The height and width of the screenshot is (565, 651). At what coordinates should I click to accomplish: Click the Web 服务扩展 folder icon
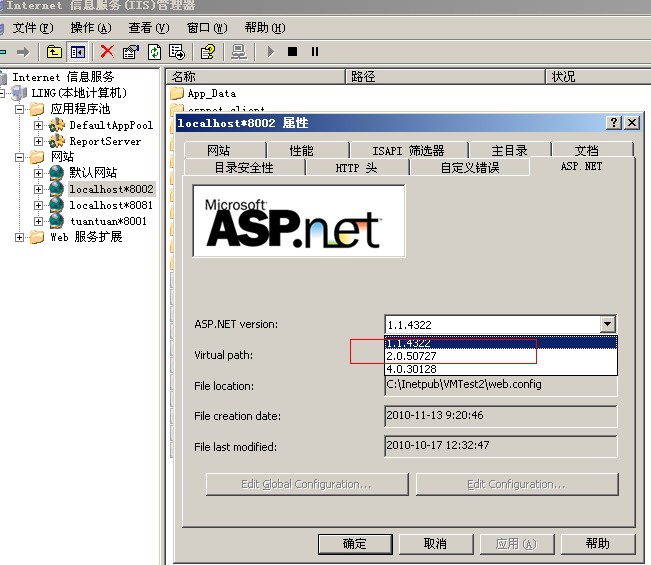coord(37,237)
